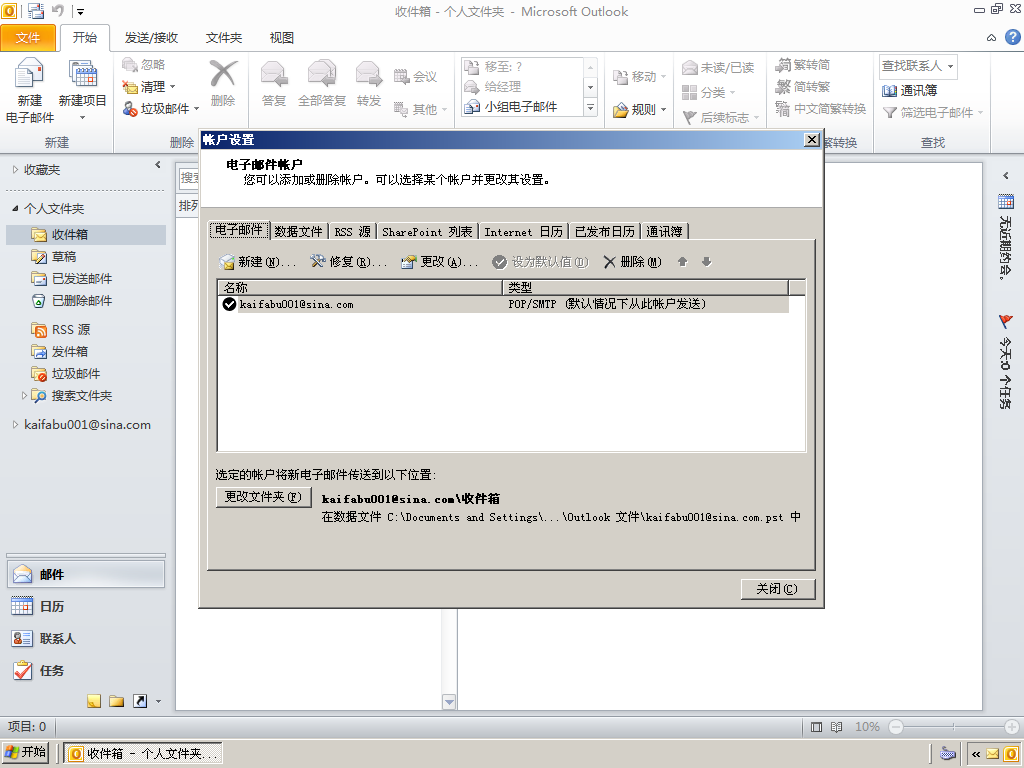1024x768 pixels.
Task: Switch to View (视图) ribbon tab
Action: [x=281, y=38]
